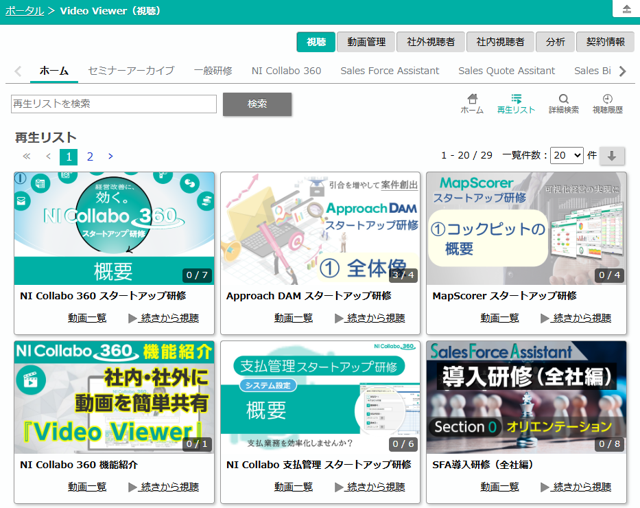
Task: Click the SFA導入研修（全社編） title
Action: coord(482,465)
